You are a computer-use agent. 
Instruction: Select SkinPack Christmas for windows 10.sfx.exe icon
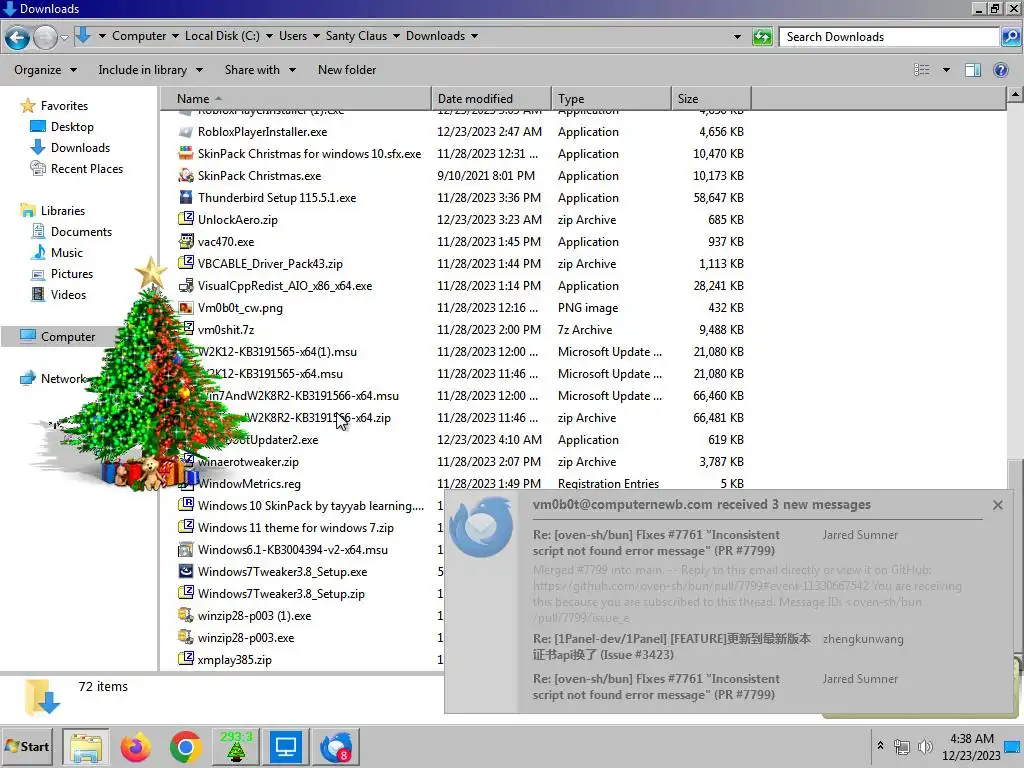click(186, 154)
